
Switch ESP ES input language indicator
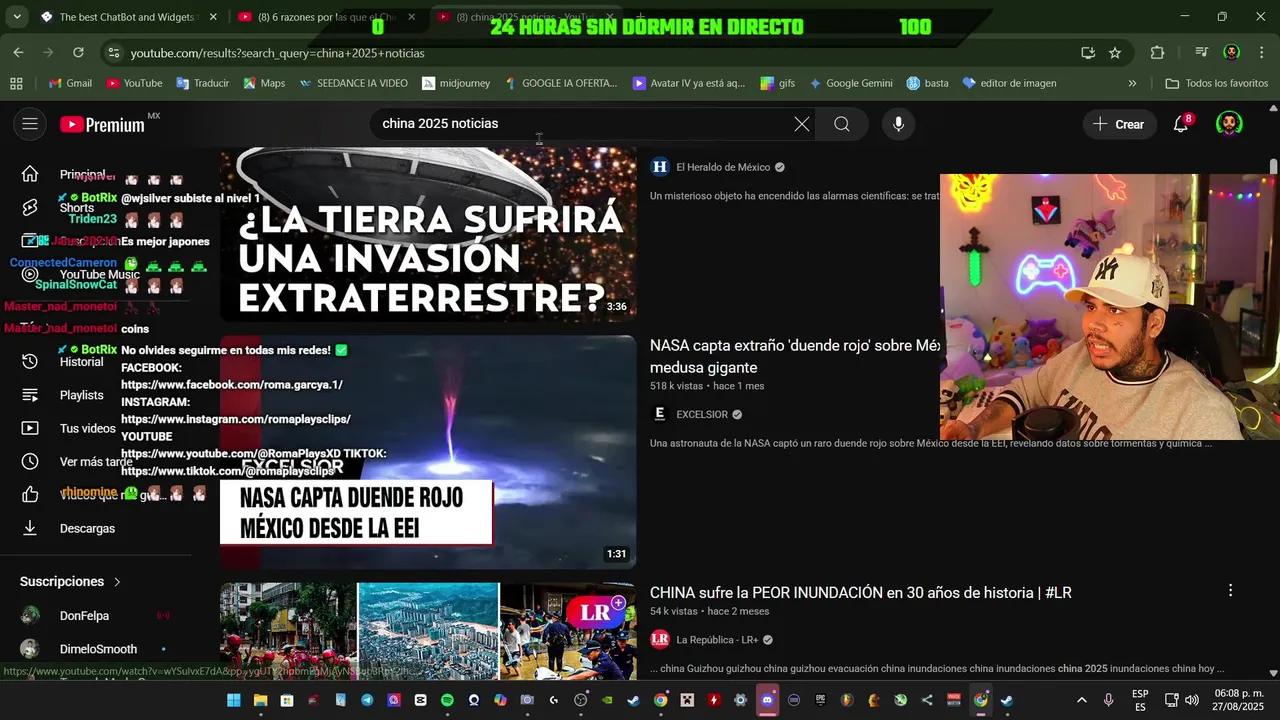click(1140, 700)
